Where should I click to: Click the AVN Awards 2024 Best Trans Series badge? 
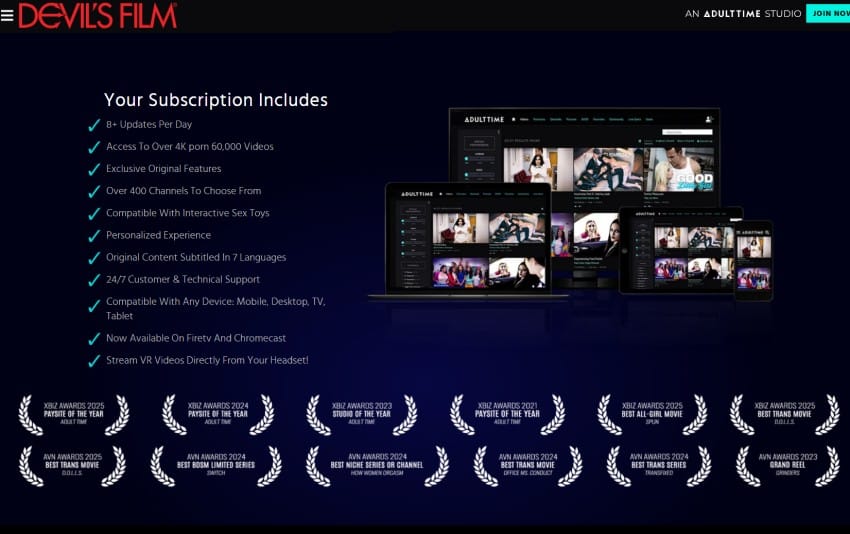click(659, 466)
